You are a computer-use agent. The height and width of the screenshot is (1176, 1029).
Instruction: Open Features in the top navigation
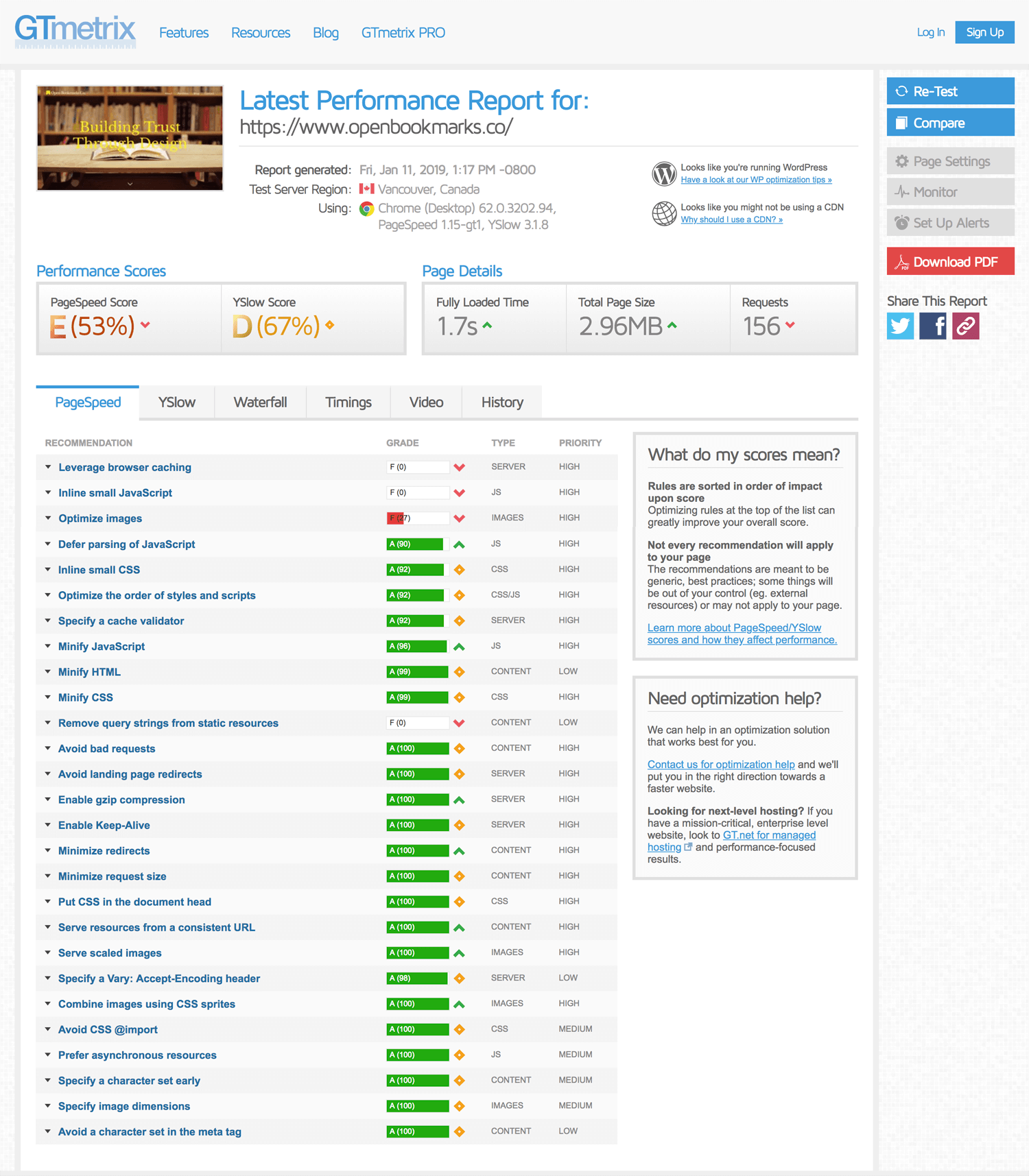[184, 33]
